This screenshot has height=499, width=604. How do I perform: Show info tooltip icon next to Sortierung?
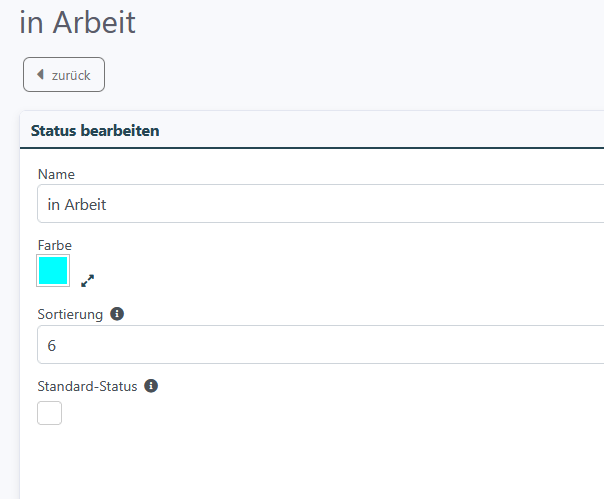[117, 314]
